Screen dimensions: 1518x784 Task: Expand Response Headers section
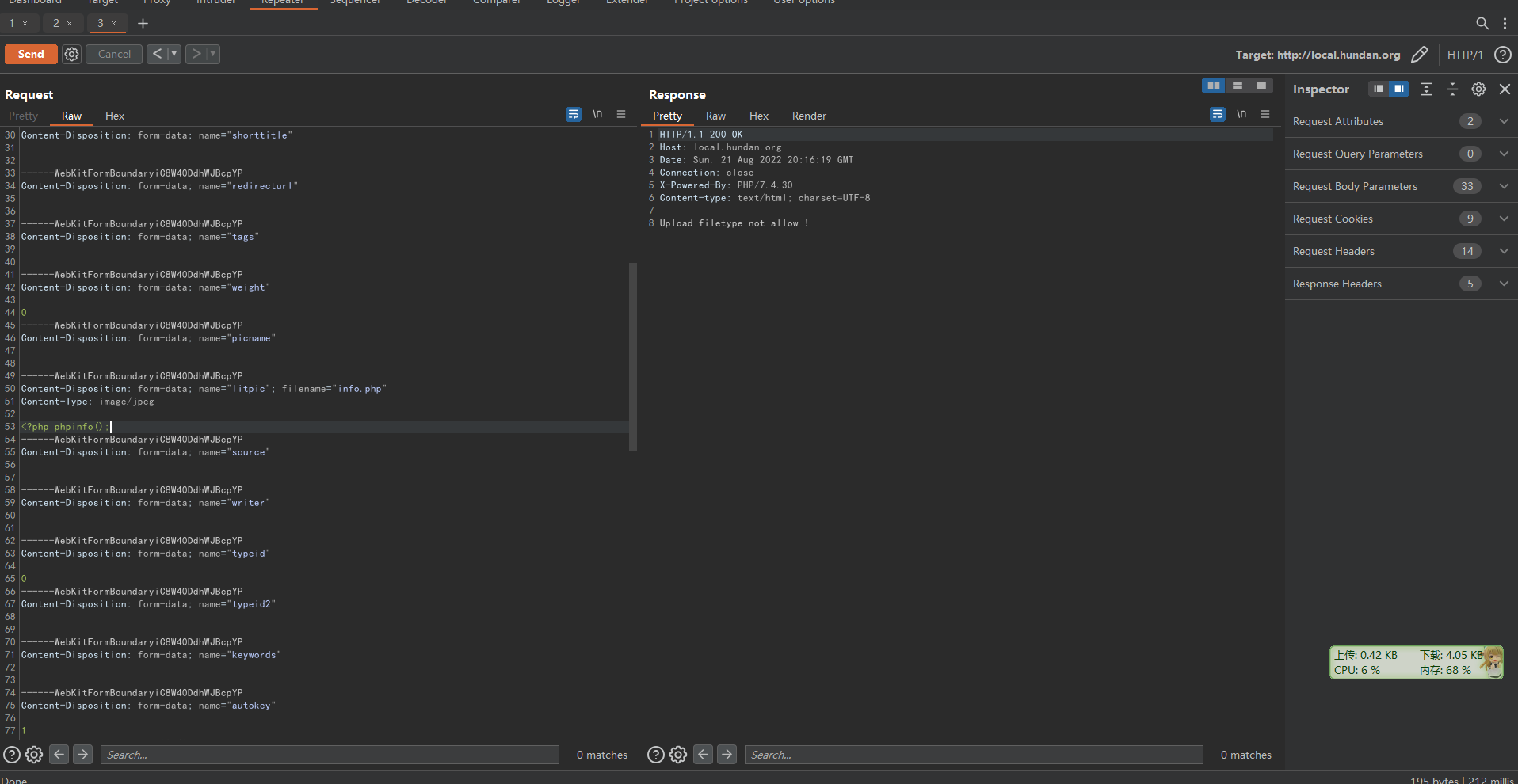(1401, 284)
